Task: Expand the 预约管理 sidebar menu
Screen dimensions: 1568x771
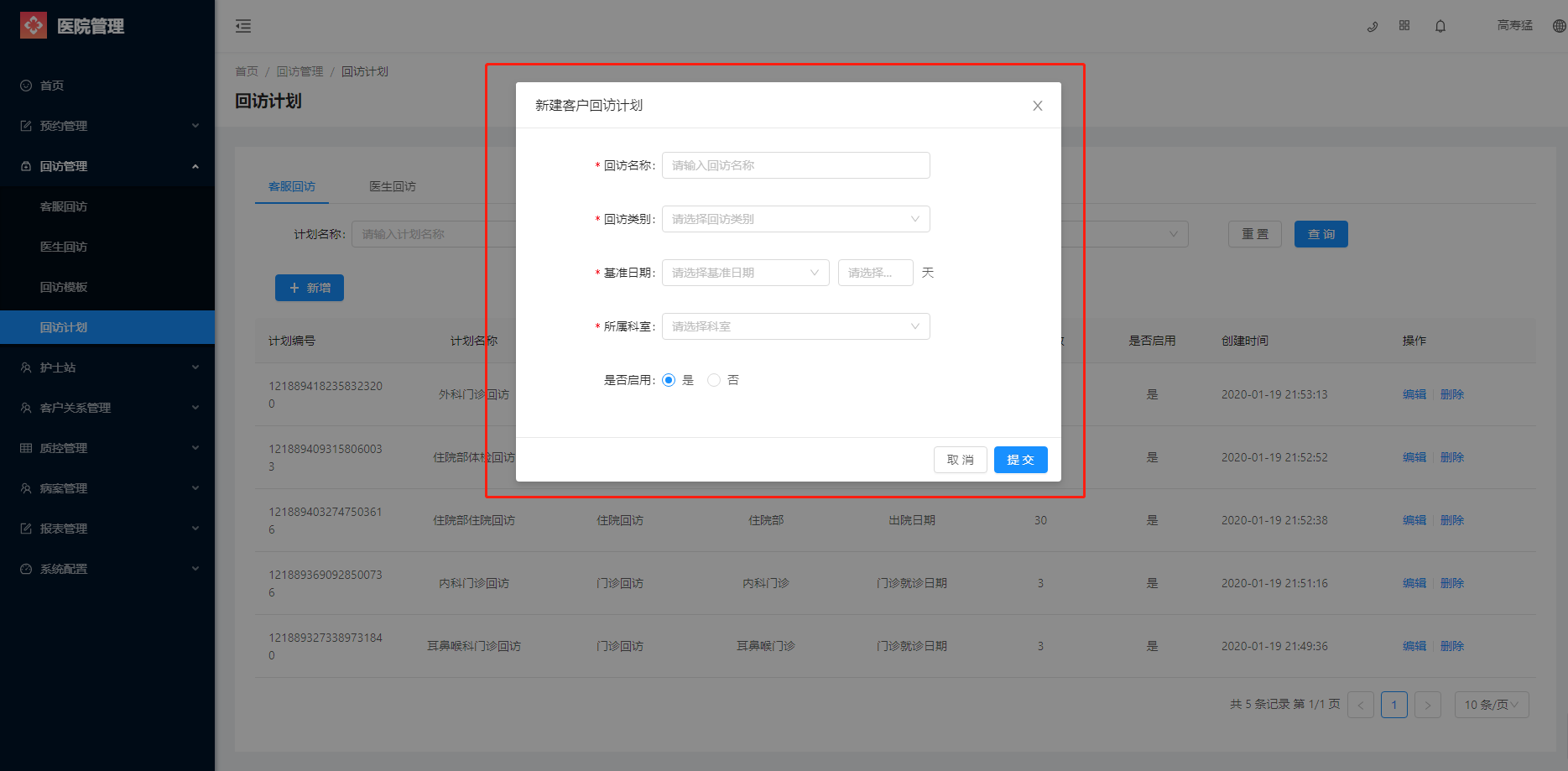Action: coord(195,126)
